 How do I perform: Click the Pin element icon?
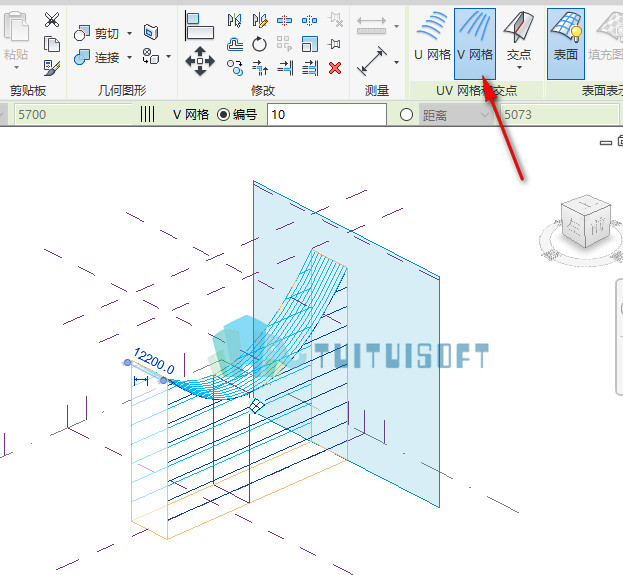[335, 44]
